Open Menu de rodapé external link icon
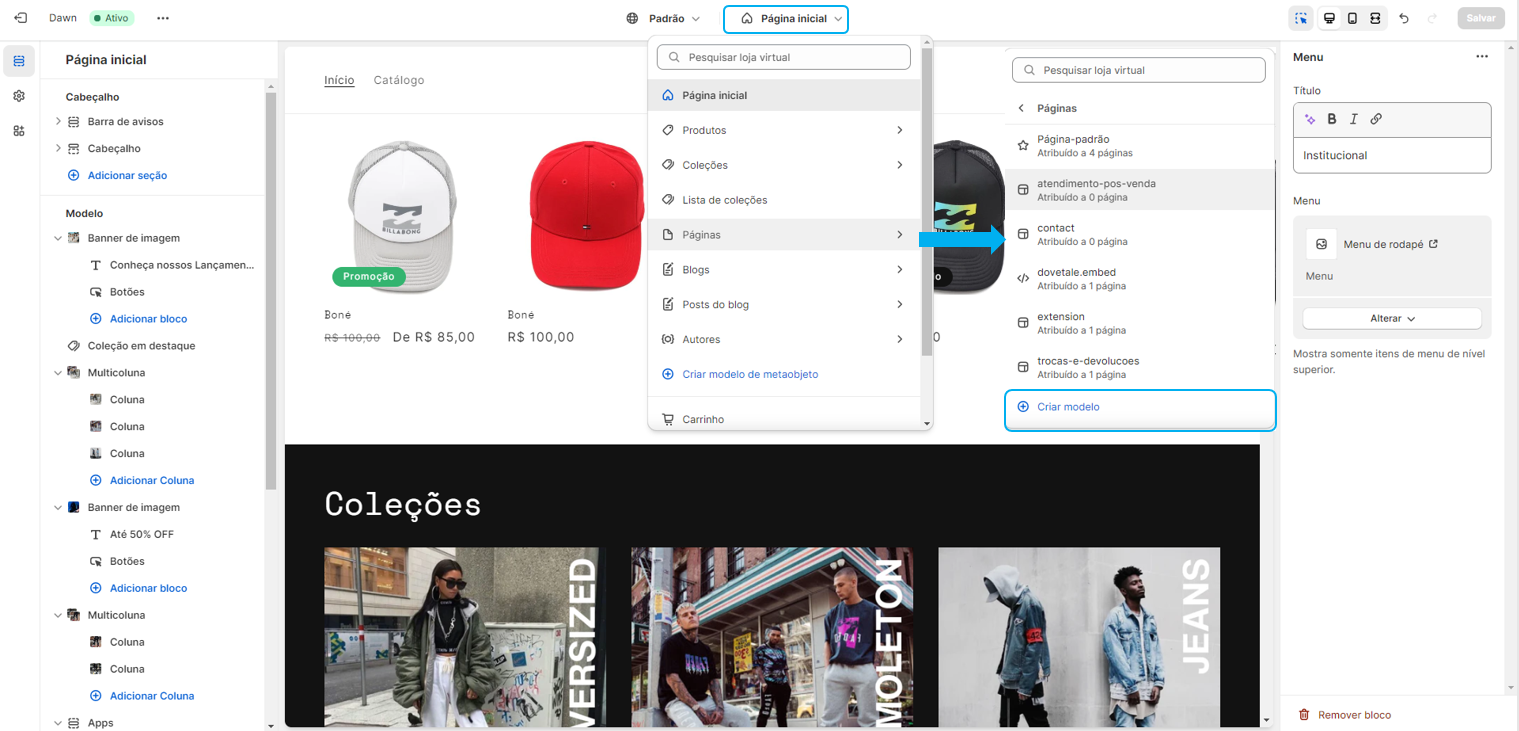Screen dimensions: 1519x731 click(1433, 243)
